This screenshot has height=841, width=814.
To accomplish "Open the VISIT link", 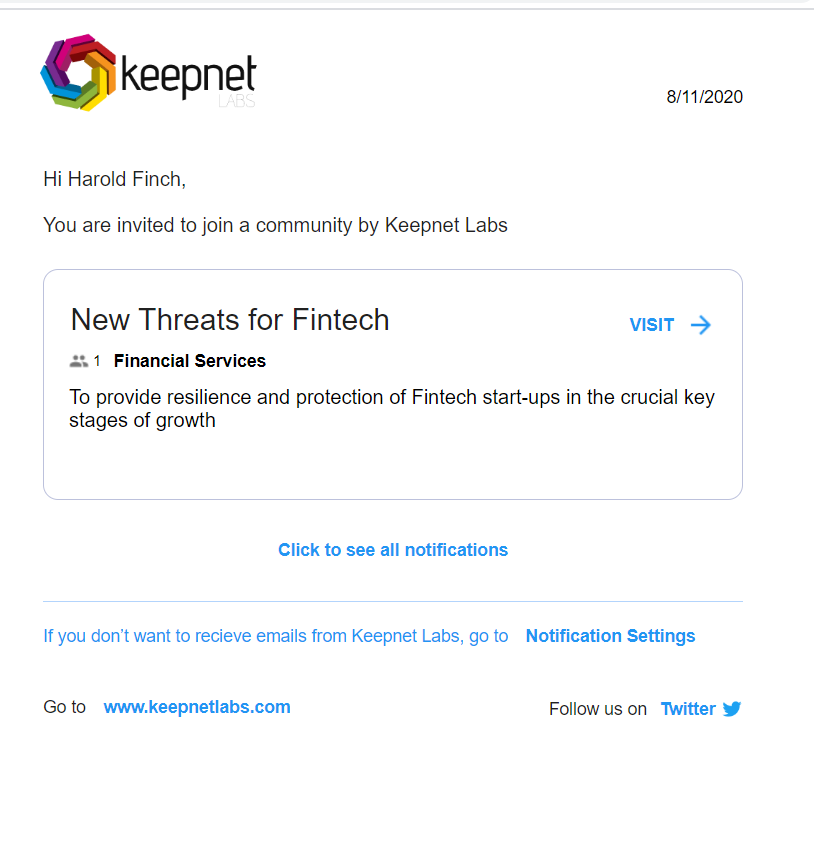I will pyautogui.click(x=652, y=325).
